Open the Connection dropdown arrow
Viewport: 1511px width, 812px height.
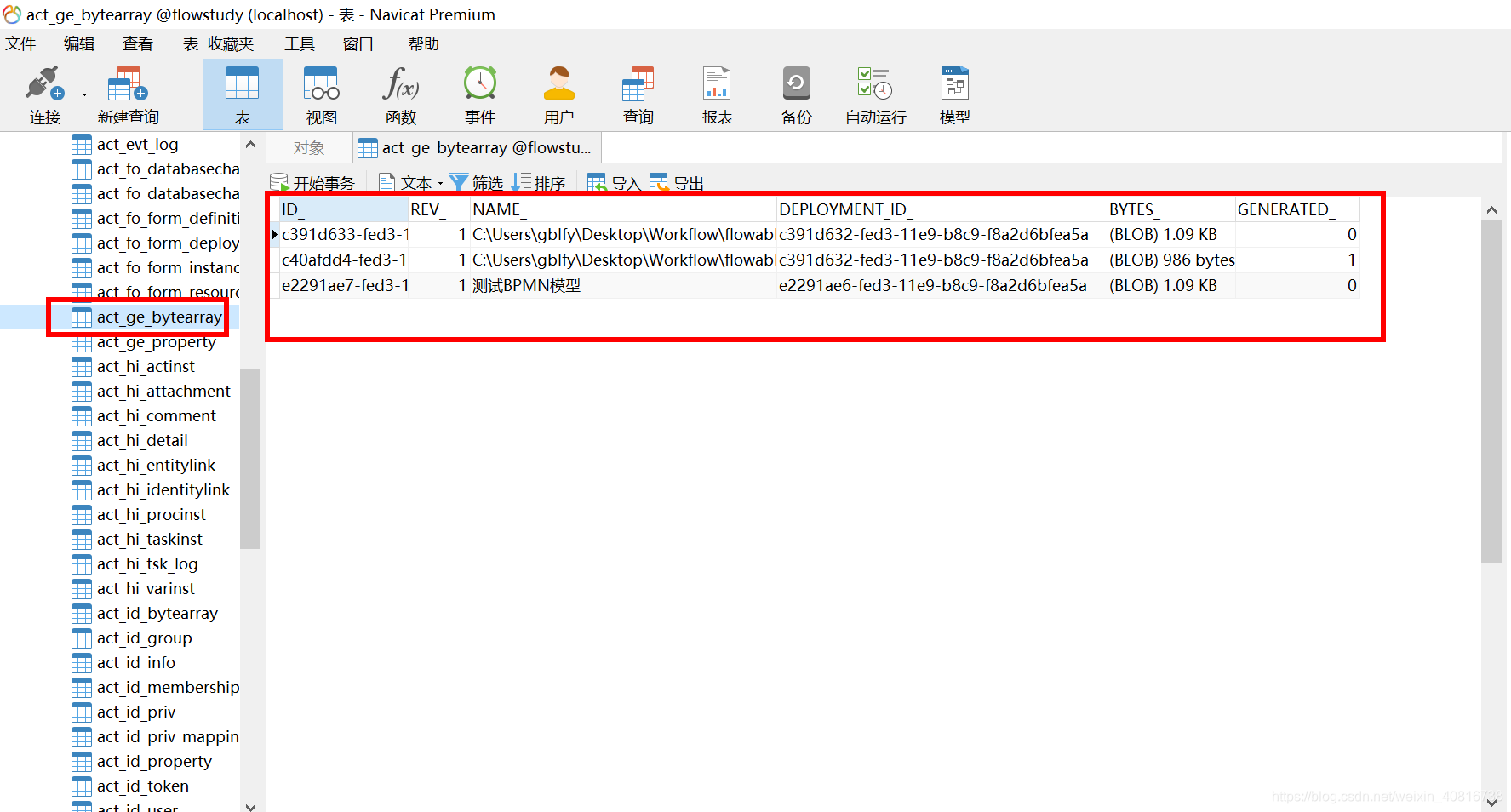84,94
